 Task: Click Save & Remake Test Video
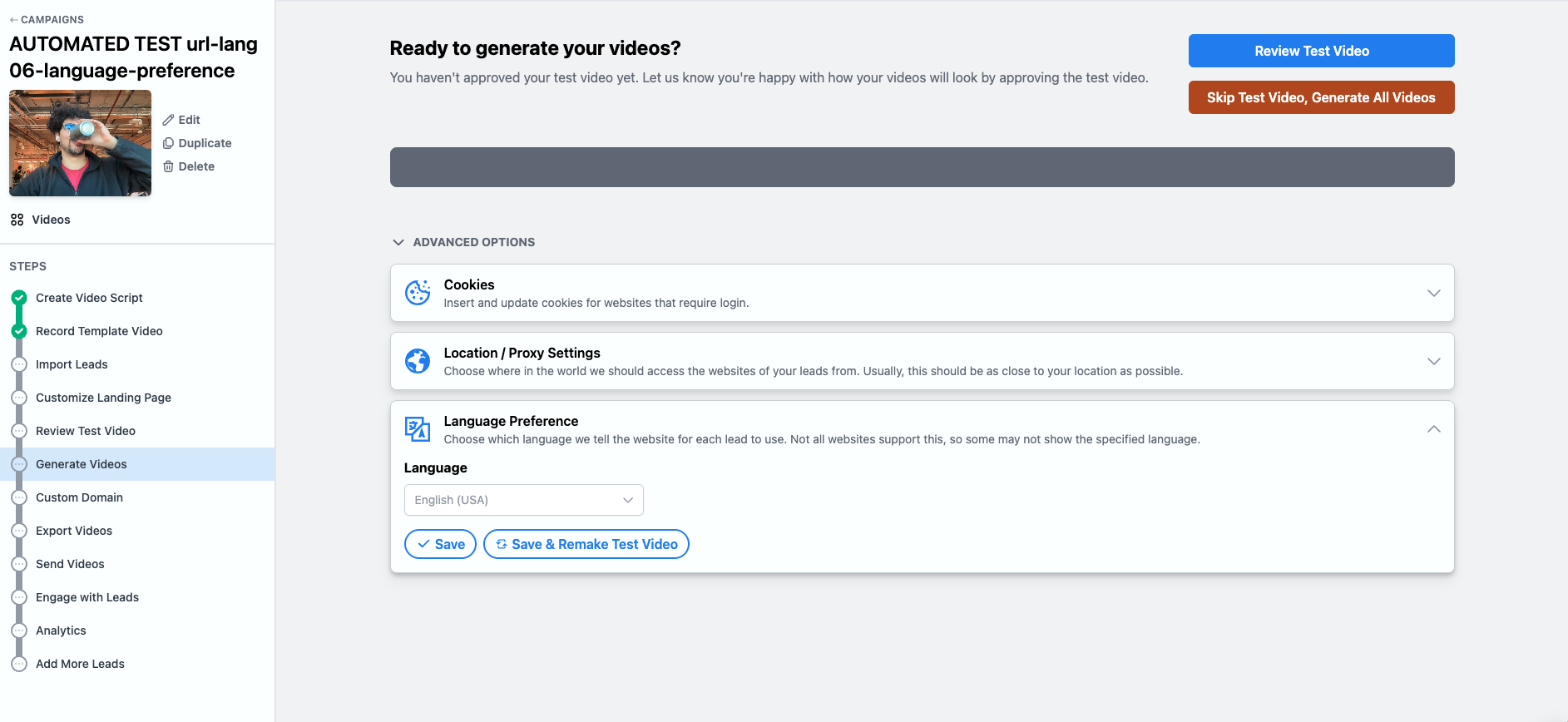586,544
